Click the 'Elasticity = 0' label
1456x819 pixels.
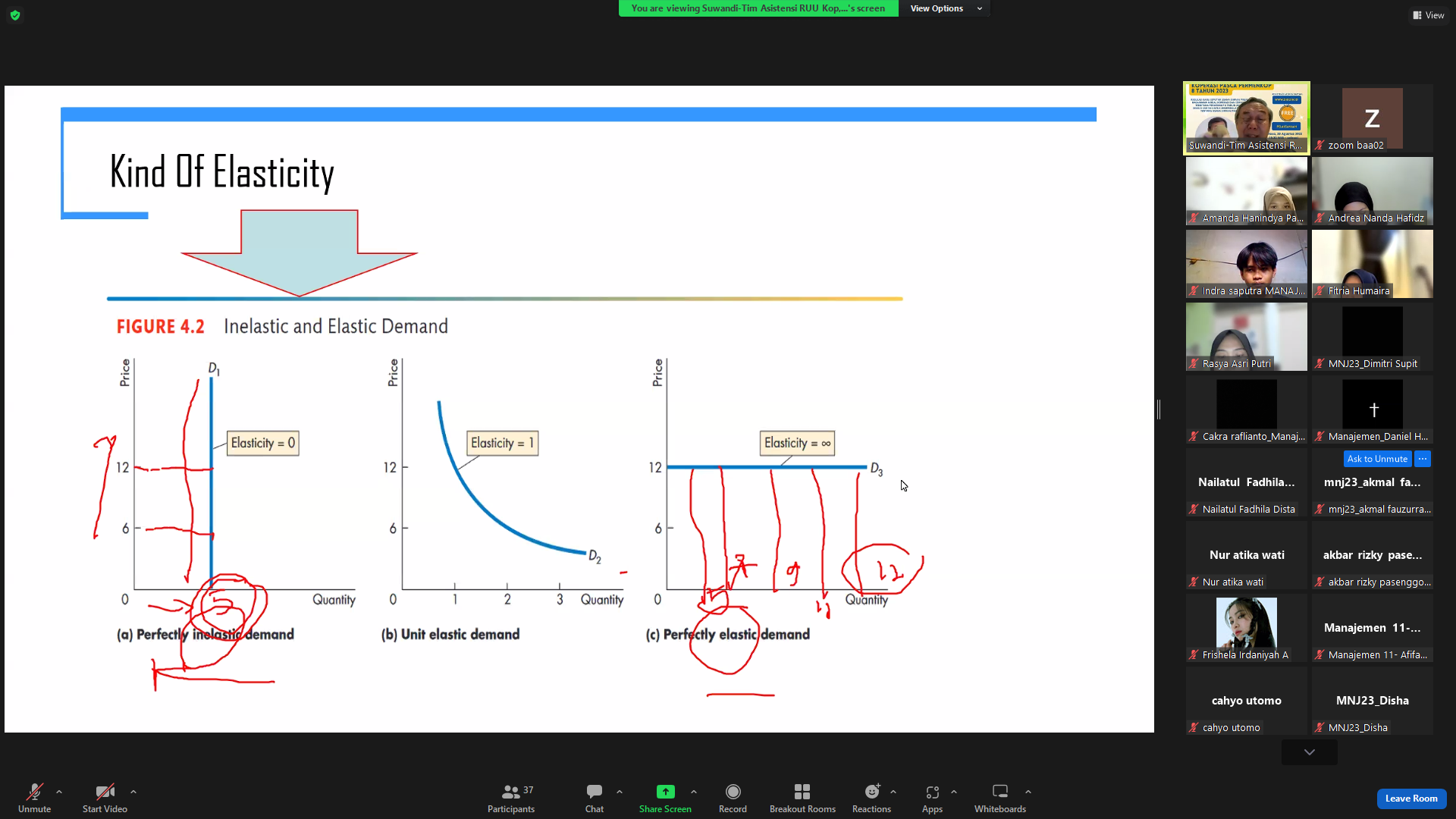263,443
